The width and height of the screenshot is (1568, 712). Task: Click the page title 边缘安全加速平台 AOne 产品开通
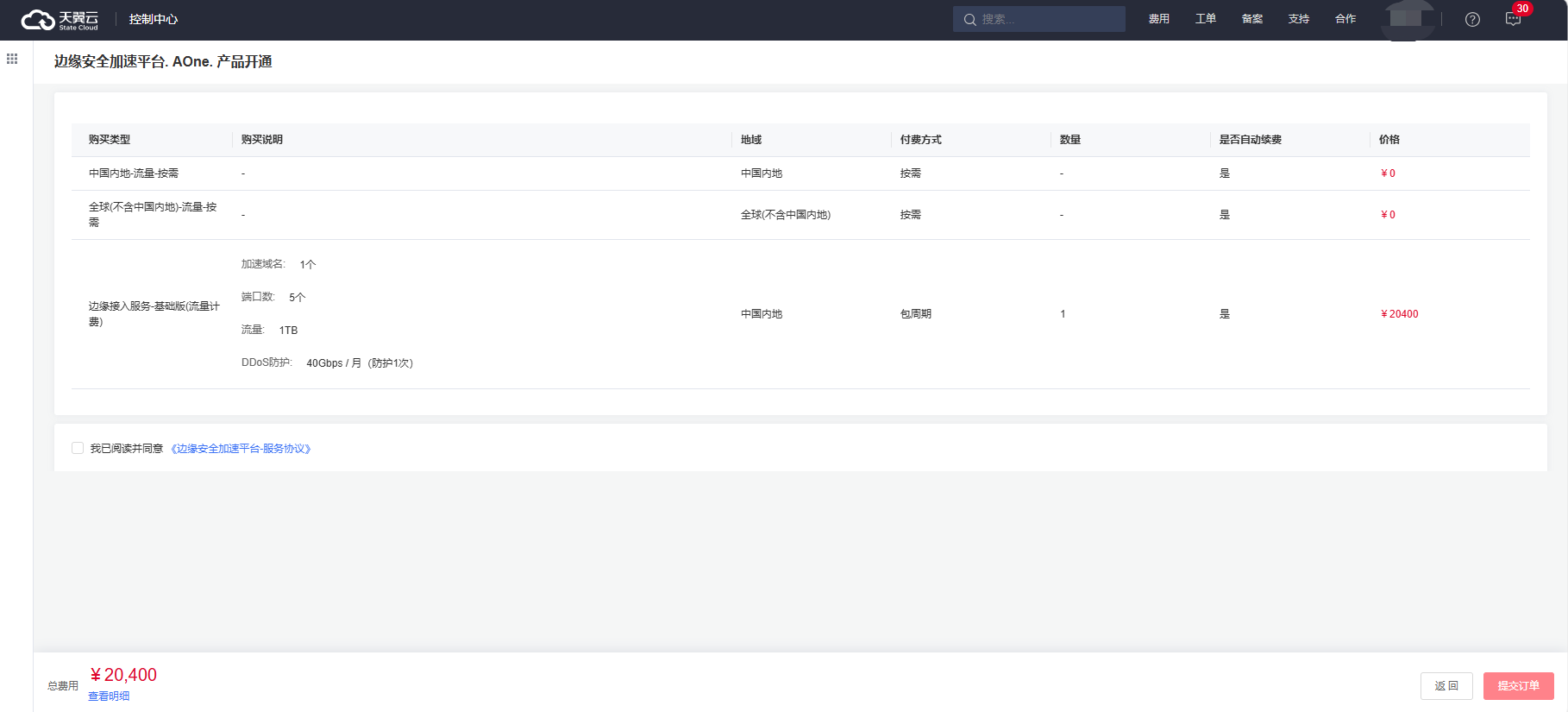pos(163,61)
